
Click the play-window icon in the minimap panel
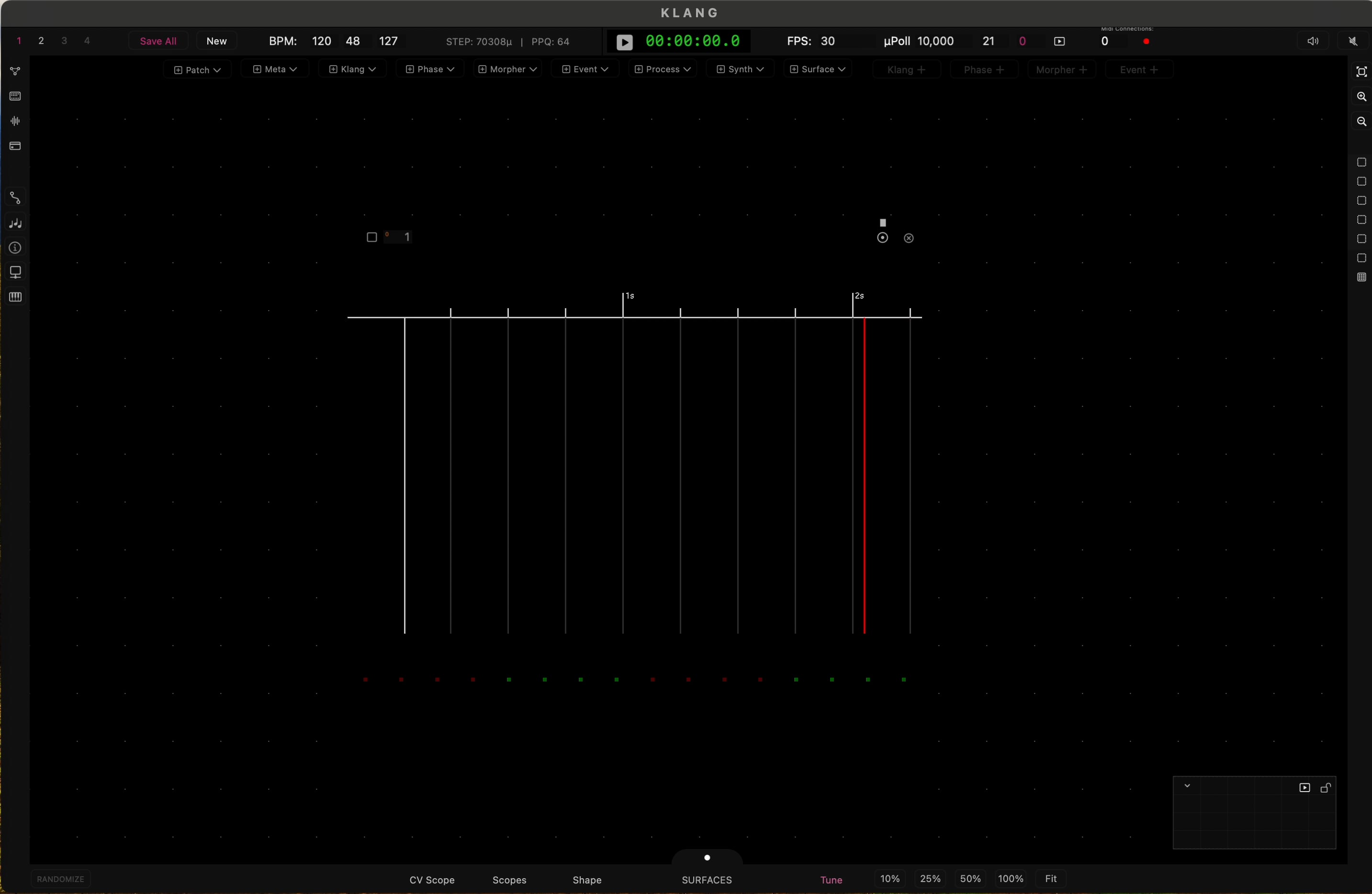[1304, 788]
